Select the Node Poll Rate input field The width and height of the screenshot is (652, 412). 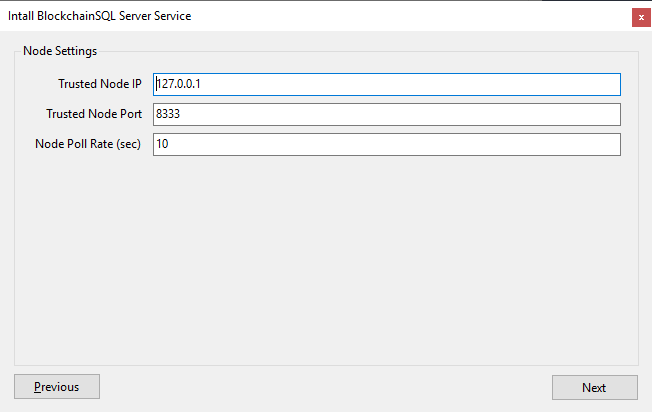[x=387, y=144]
